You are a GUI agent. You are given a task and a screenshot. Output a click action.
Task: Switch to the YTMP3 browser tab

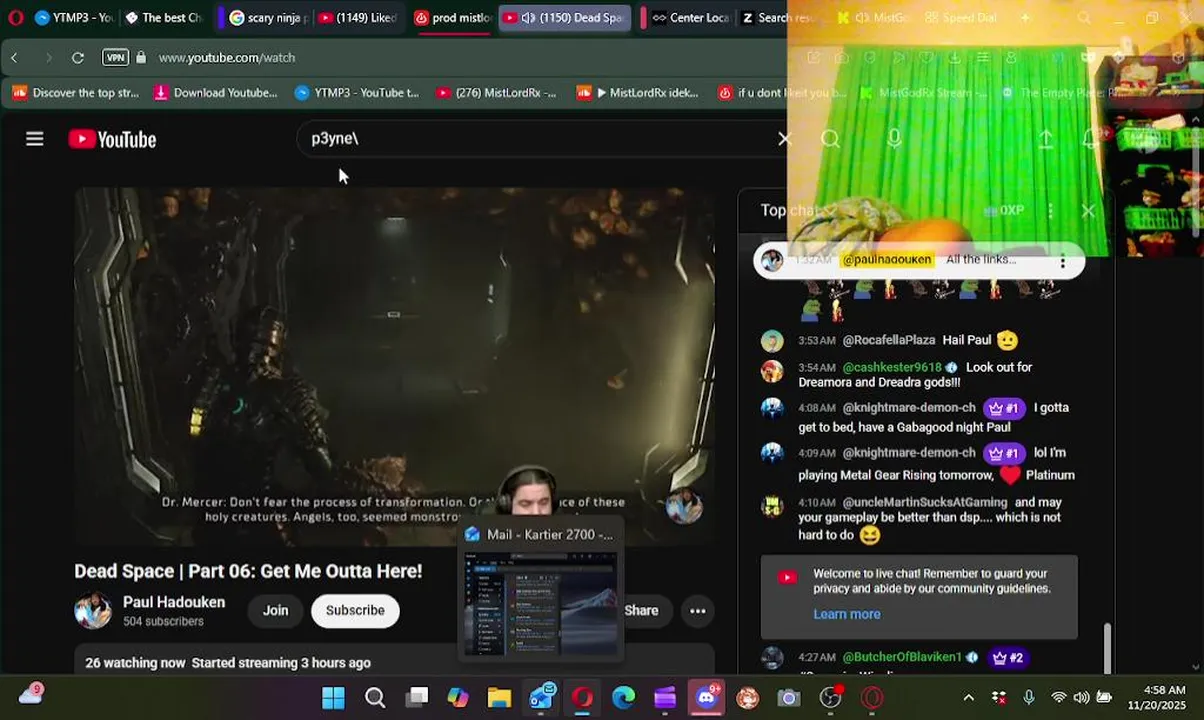pos(74,17)
